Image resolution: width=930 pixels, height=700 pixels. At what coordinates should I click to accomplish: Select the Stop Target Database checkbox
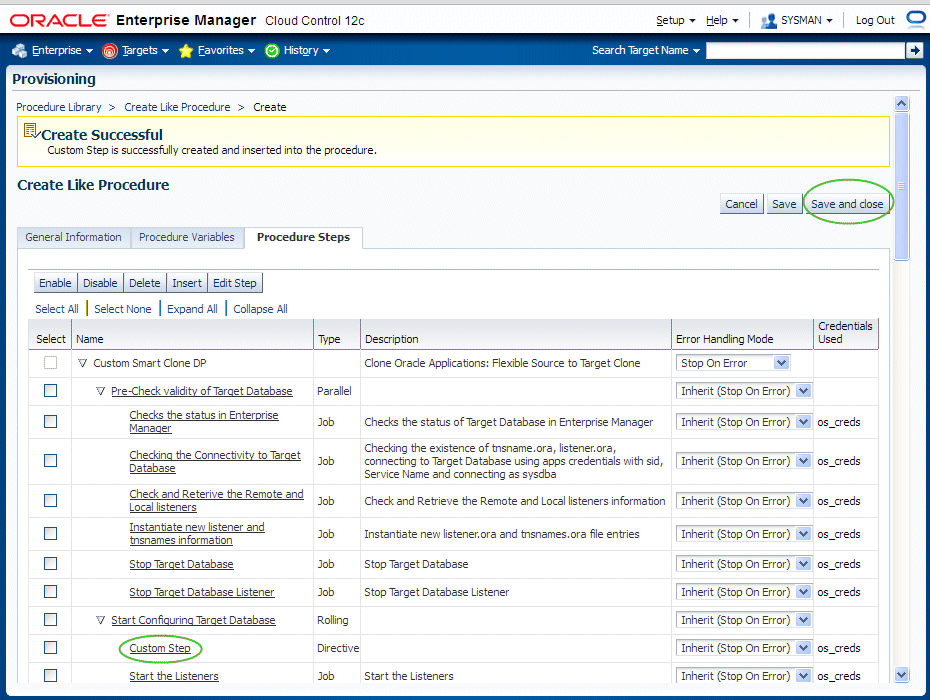pyautogui.click(x=50, y=563)
